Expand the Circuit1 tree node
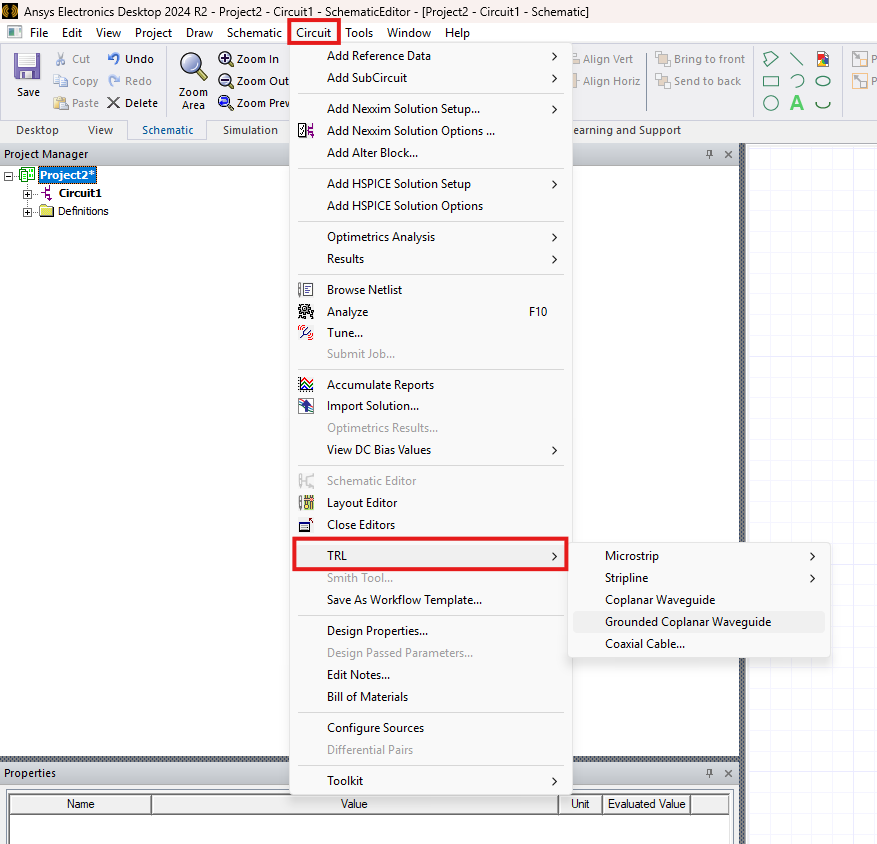 [28, 193]
